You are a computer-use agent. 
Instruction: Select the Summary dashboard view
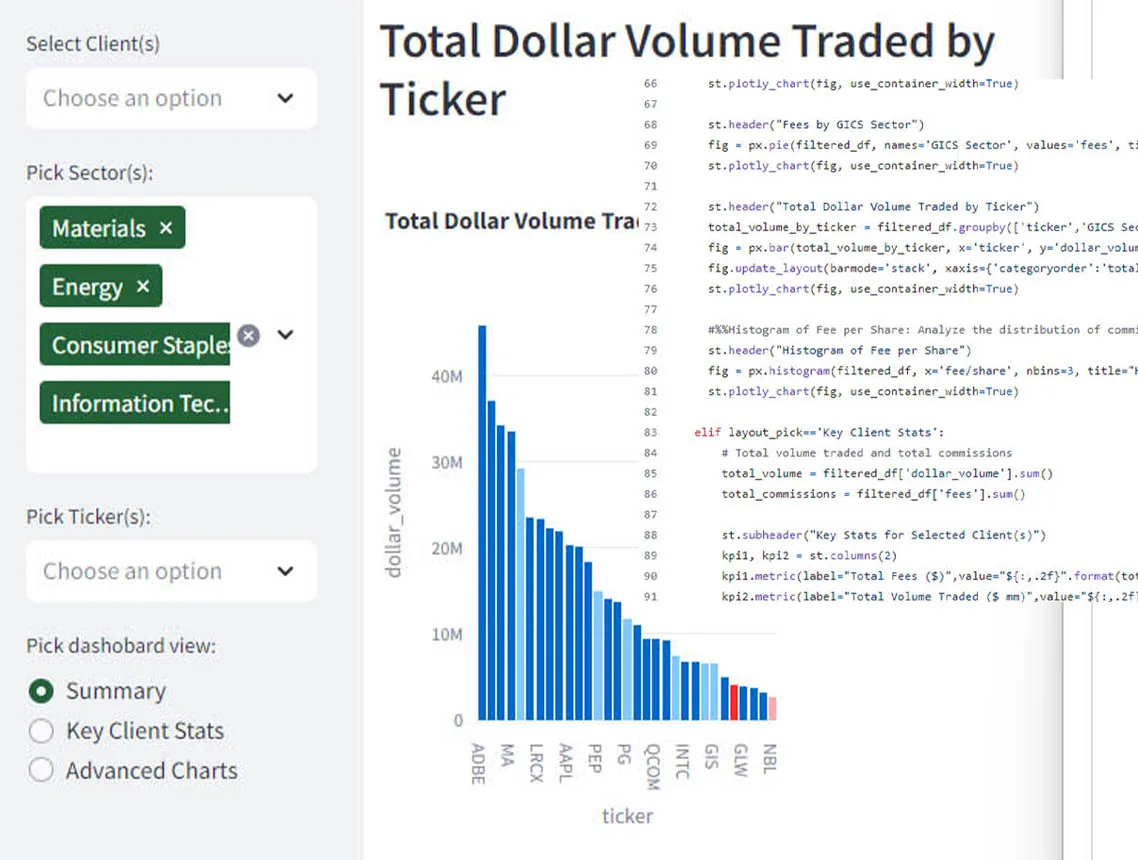point(41,691)
